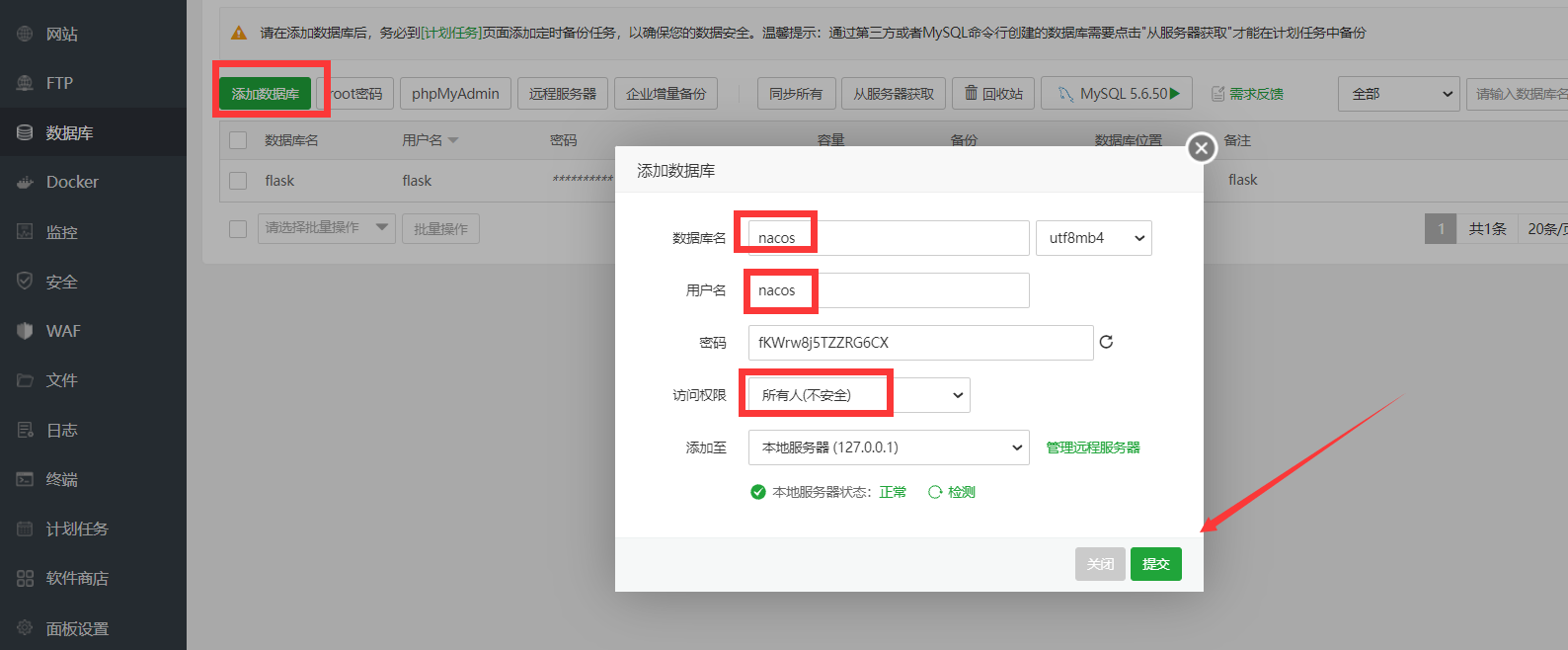Click page number 1 in pagination

coord(1441,228)
